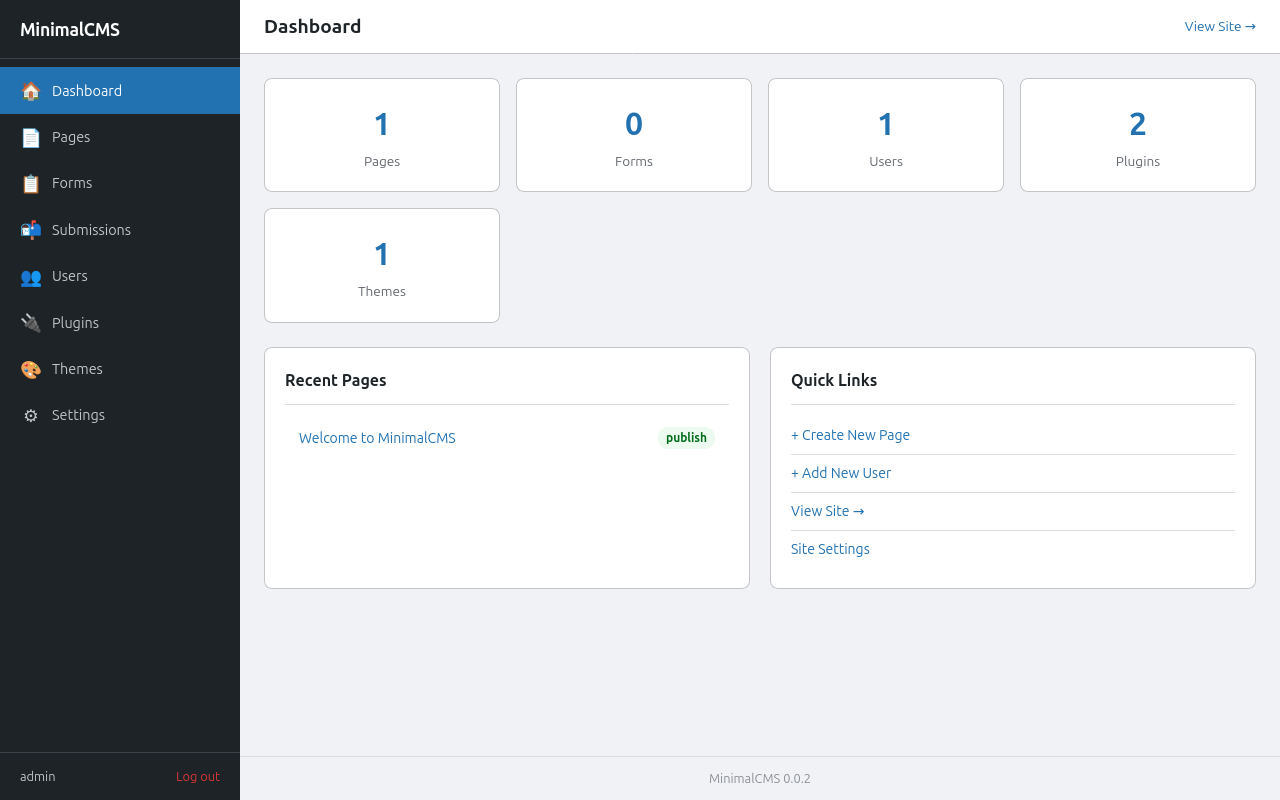Click the Forms clipboard icon

pos(31,184)
